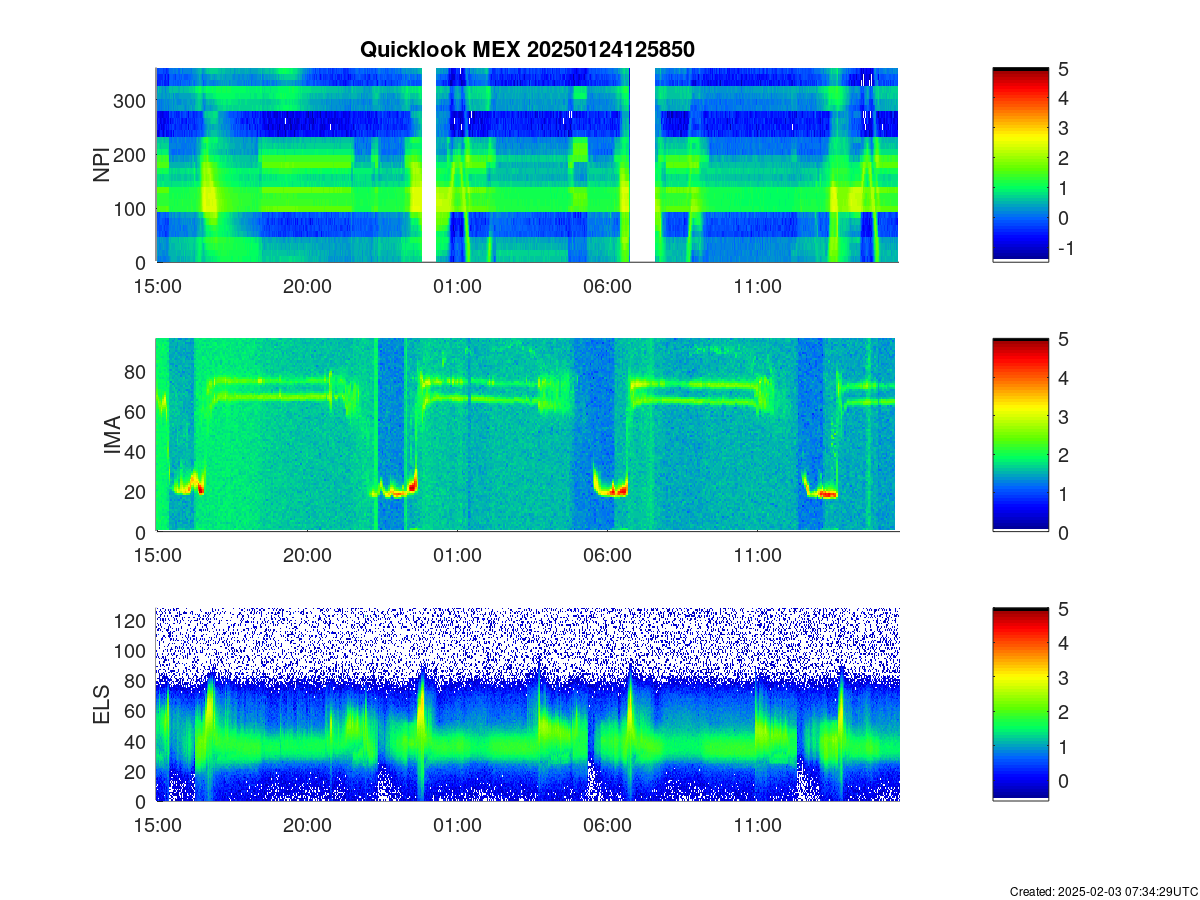Click the IMA spectrogram plot area

(527, 435)
